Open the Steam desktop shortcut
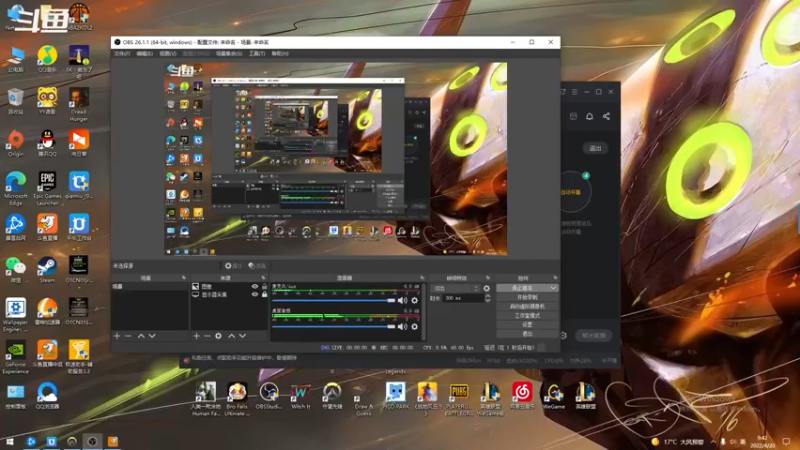 (47, 270)
